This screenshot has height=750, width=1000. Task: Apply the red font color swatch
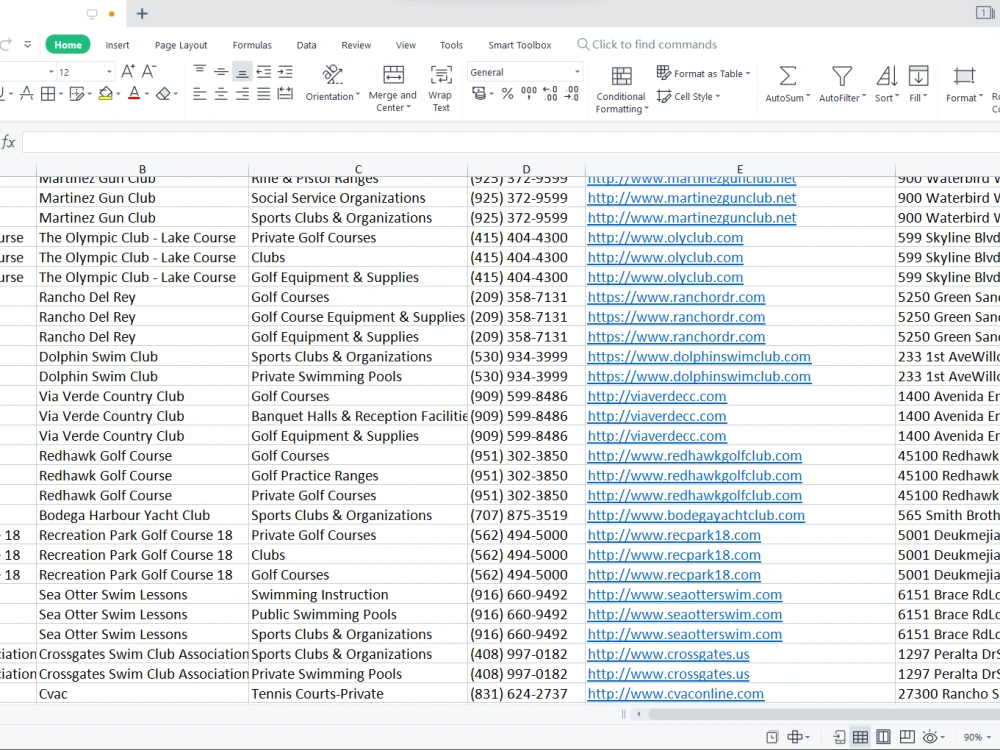(x=134, y=94)
